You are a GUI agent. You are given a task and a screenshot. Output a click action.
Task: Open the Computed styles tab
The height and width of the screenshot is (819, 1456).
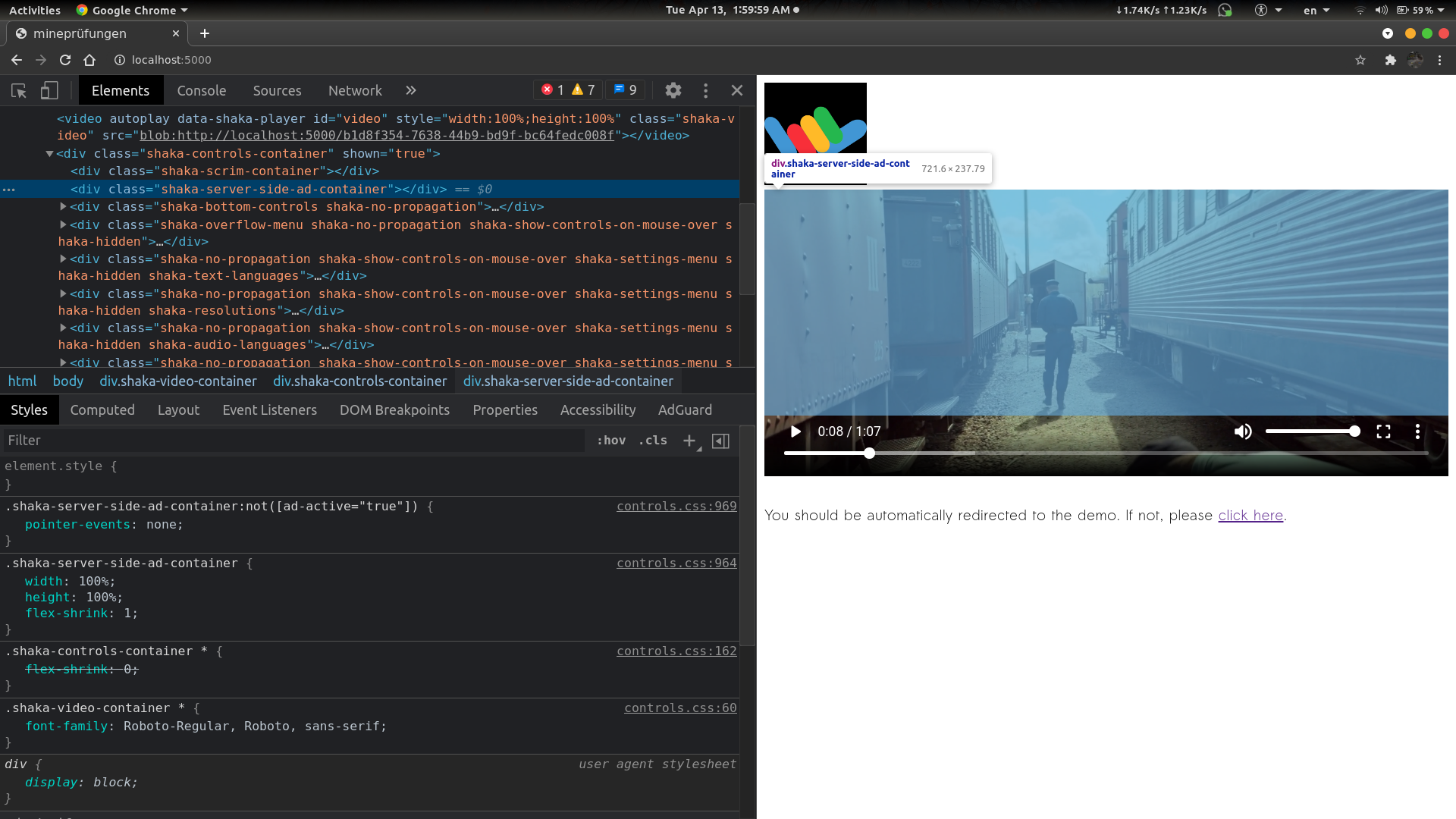coord(102,409)
